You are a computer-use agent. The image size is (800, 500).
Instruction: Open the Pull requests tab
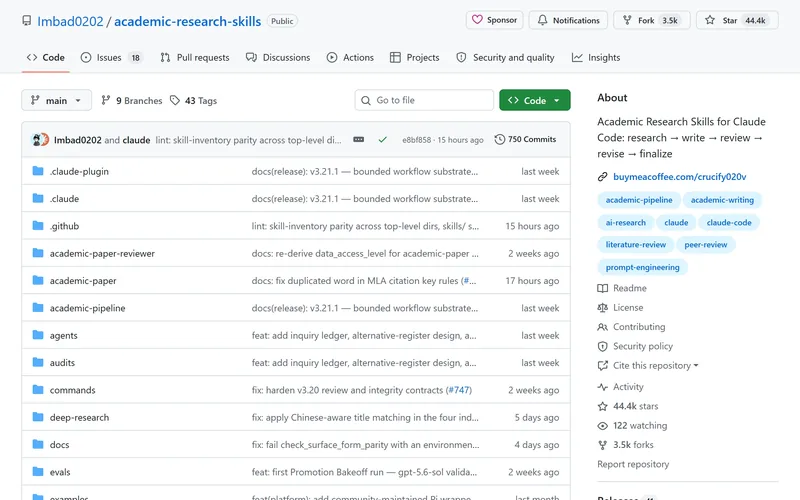click(195, 57)
